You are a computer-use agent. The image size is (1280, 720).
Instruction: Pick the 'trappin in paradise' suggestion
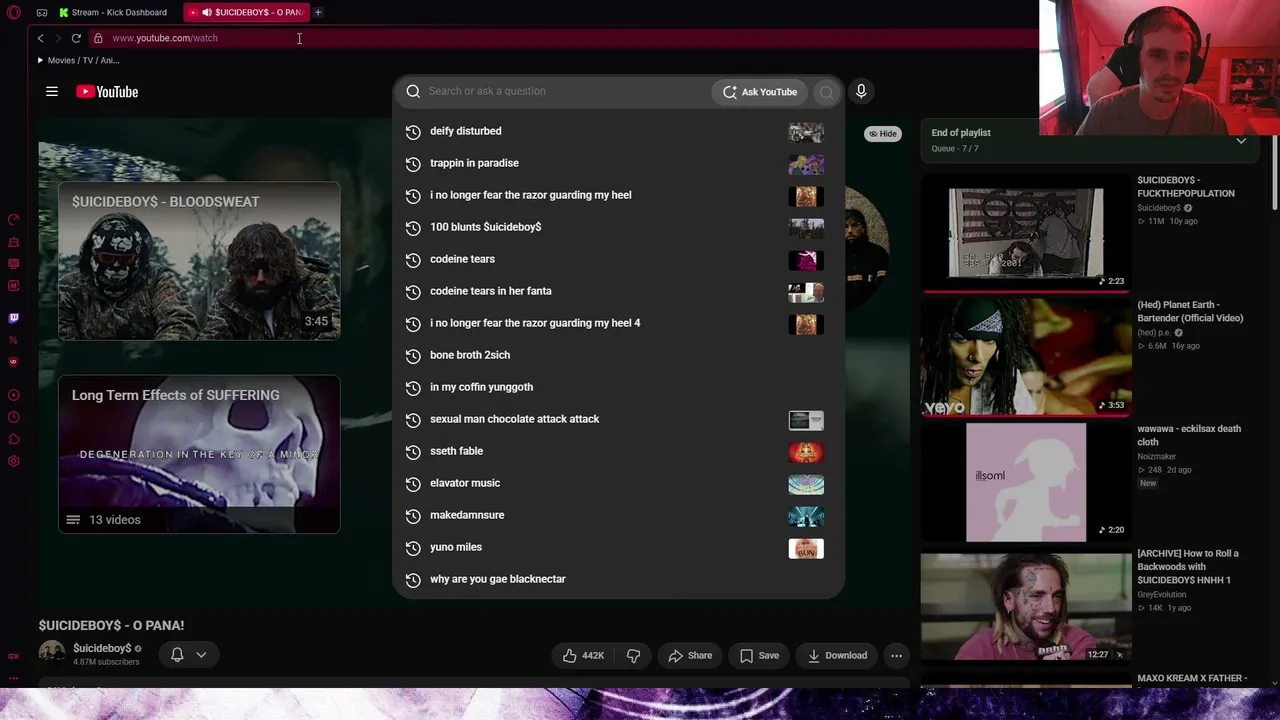pos(618,163)
